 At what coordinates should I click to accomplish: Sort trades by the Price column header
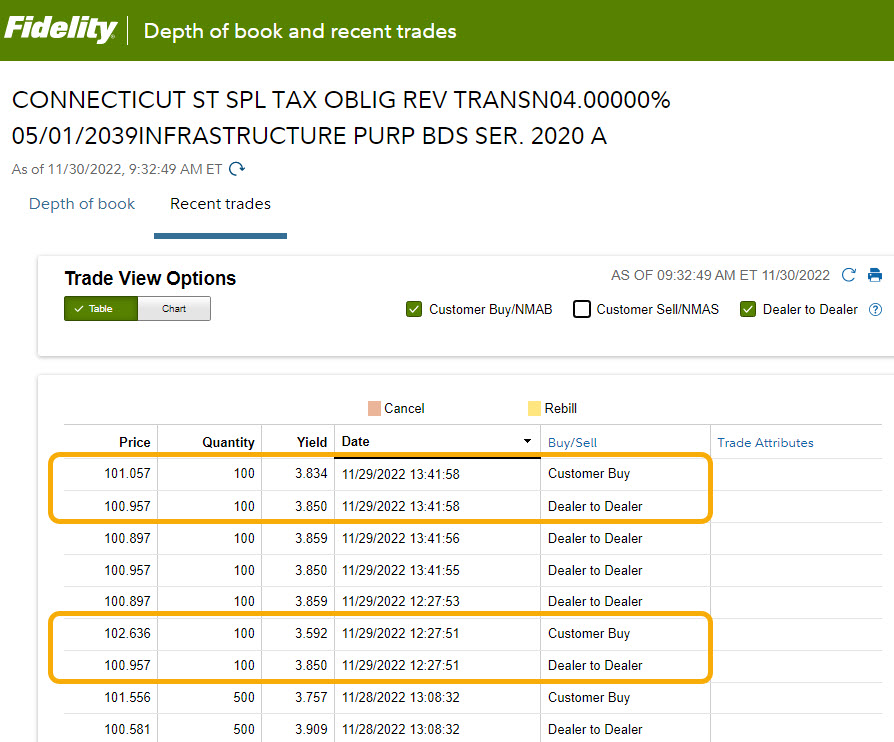(x=134, y=442)
